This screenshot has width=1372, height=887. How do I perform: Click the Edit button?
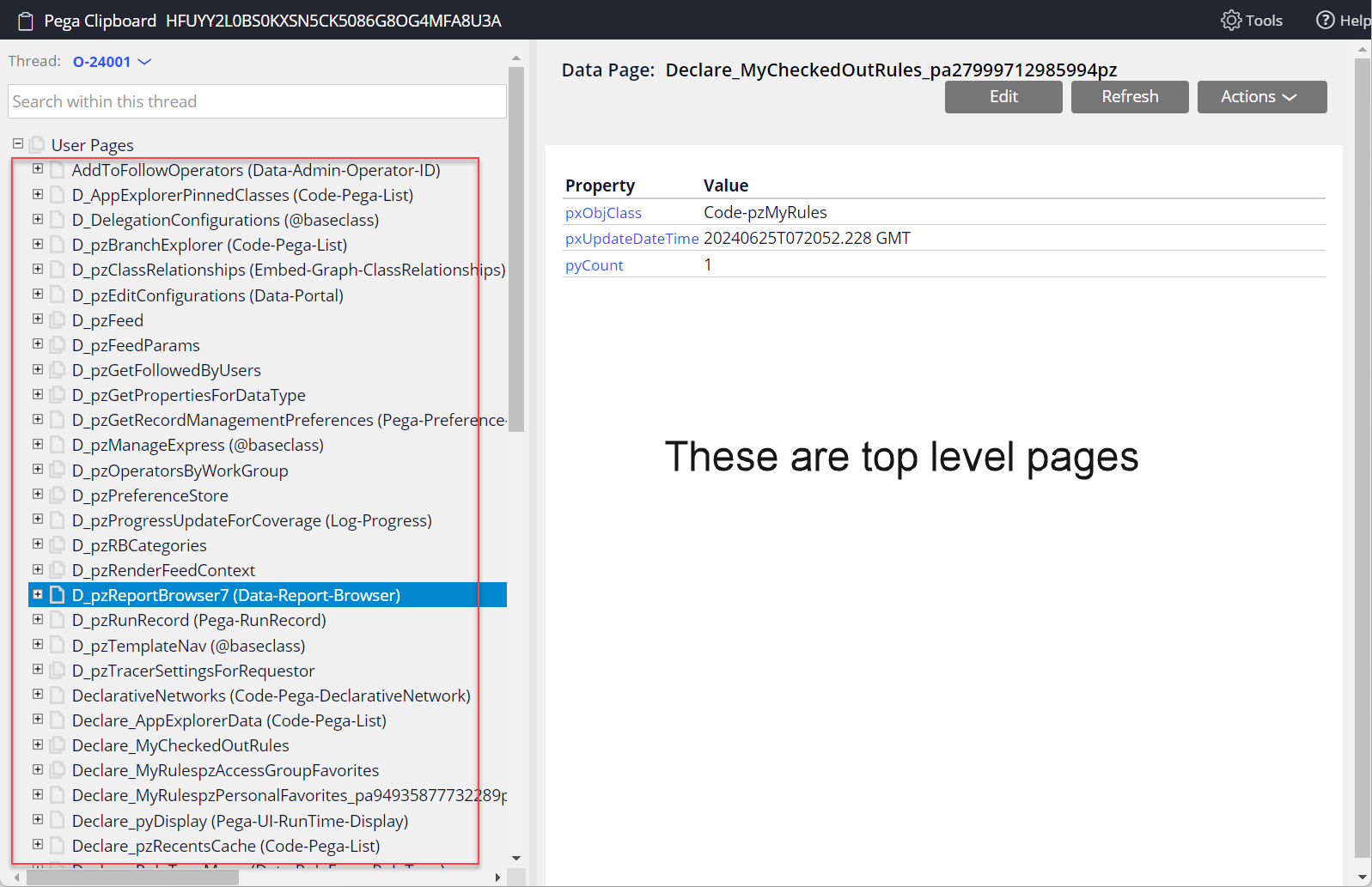[x=1003, y=97]
